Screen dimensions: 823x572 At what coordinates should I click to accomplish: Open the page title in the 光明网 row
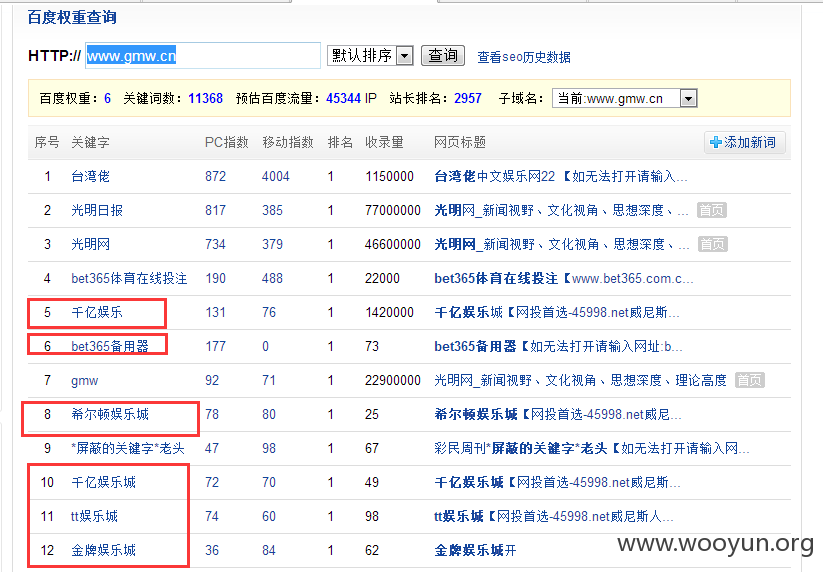[562, 244]
